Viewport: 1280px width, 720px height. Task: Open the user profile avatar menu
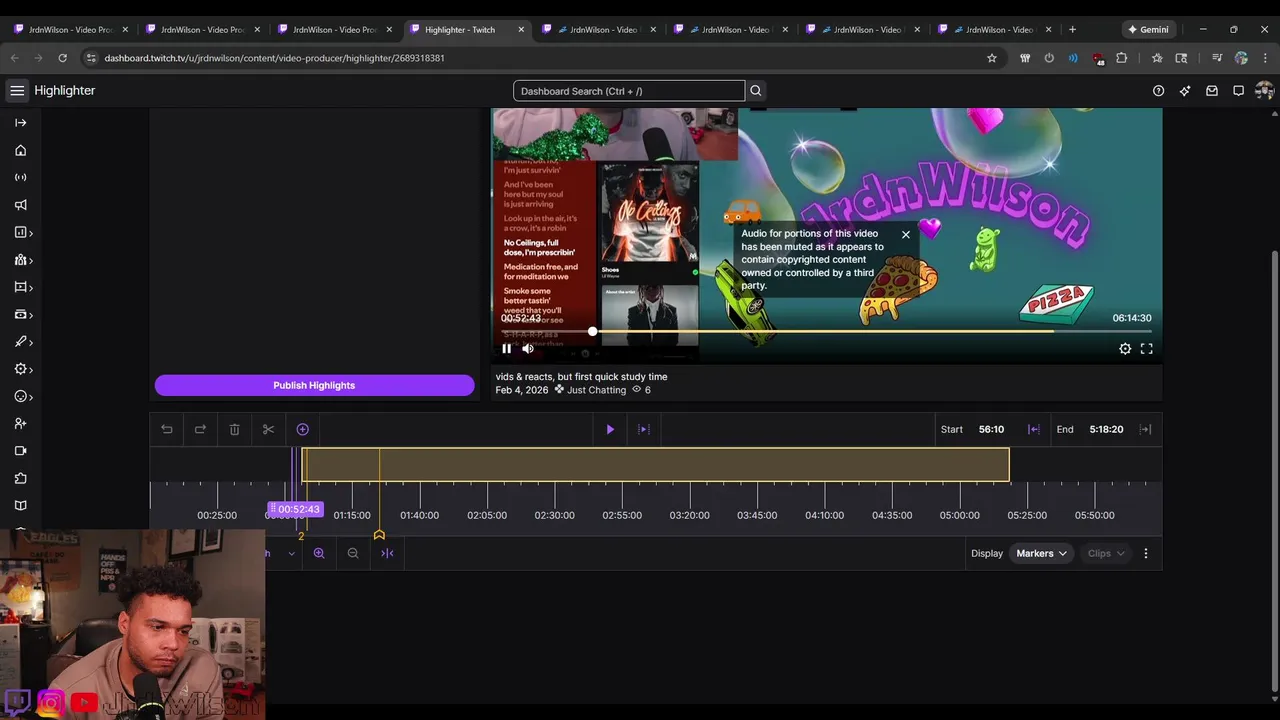pos(1264,91)
